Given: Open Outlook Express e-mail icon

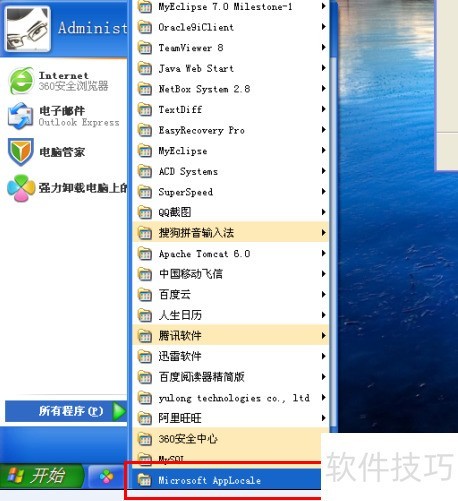Looking at the screenshot, I should 21,116.
